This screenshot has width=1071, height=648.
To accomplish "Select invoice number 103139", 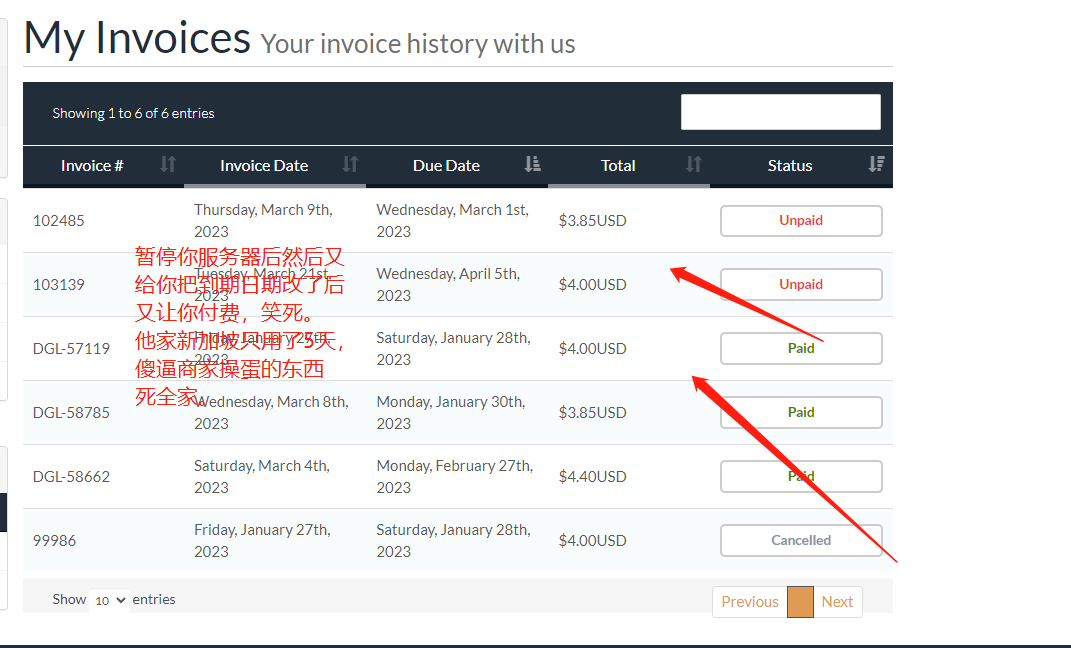I will pyautogui.click(x=59, y=284).
